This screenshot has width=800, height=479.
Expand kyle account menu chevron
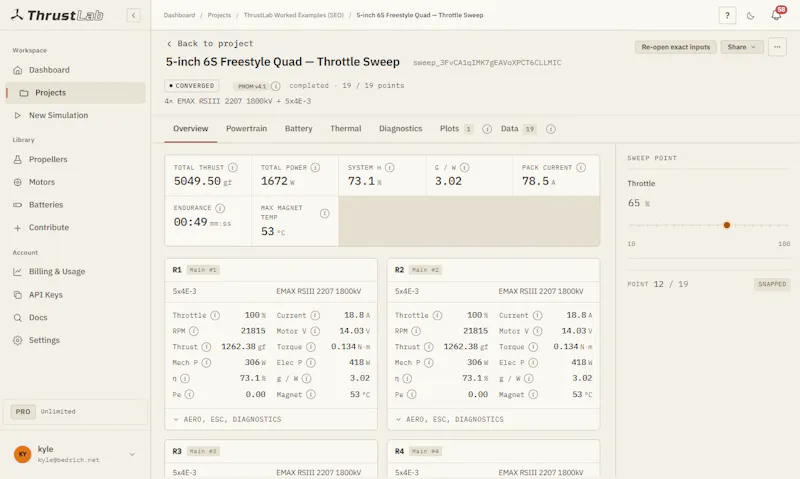pos(132,454)
